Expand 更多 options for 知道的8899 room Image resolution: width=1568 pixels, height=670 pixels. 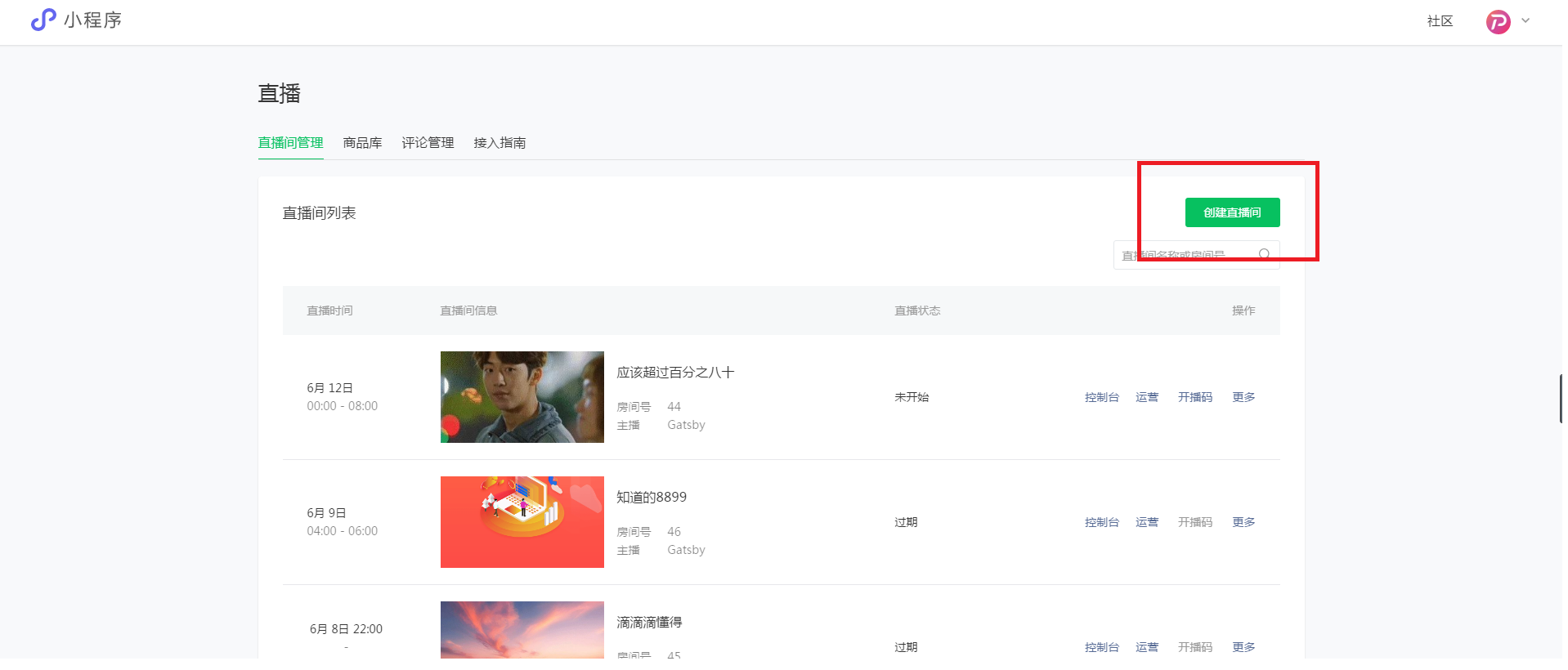click(1243, 522)
